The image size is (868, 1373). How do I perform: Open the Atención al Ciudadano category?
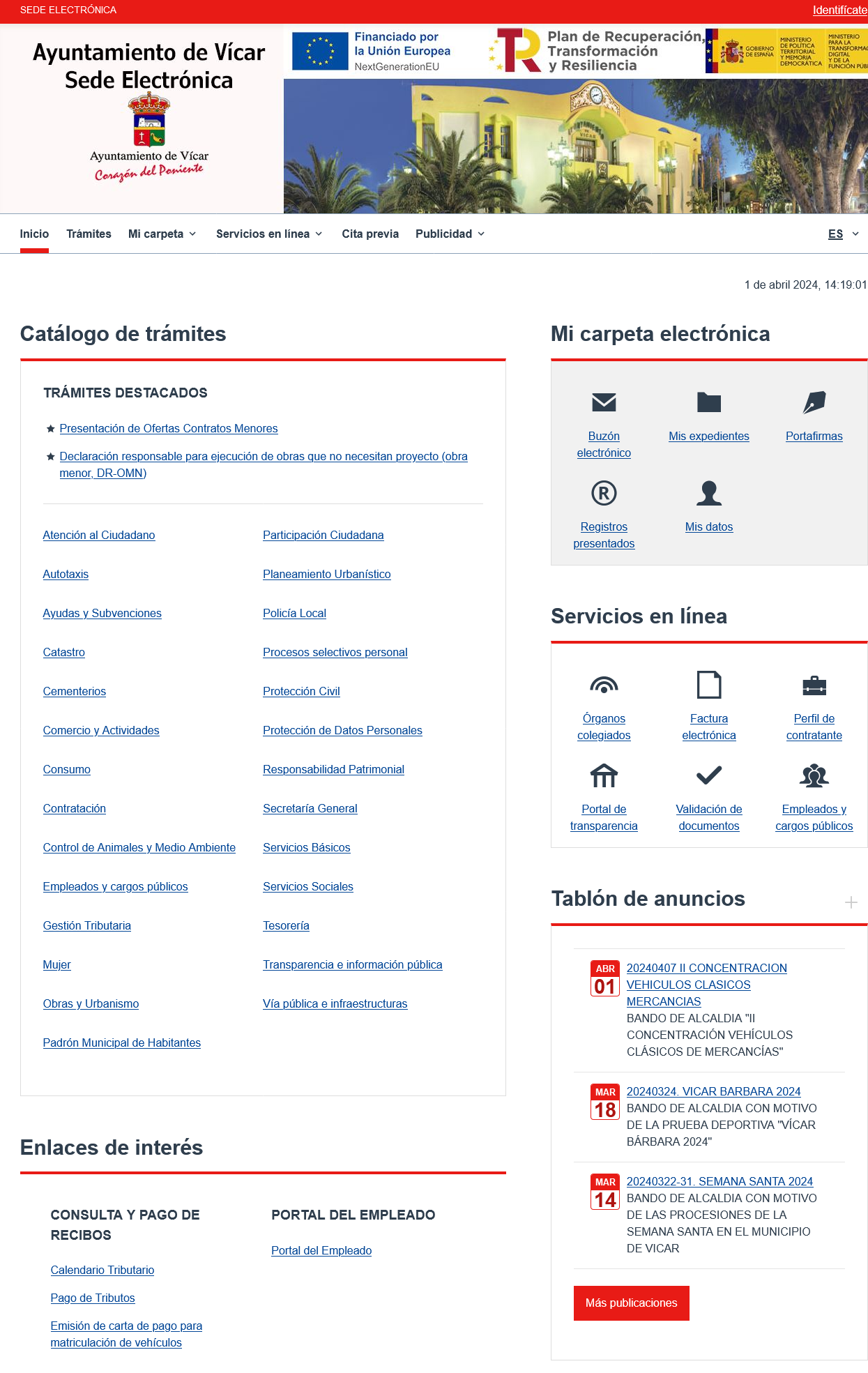click(x=99, y=535)
